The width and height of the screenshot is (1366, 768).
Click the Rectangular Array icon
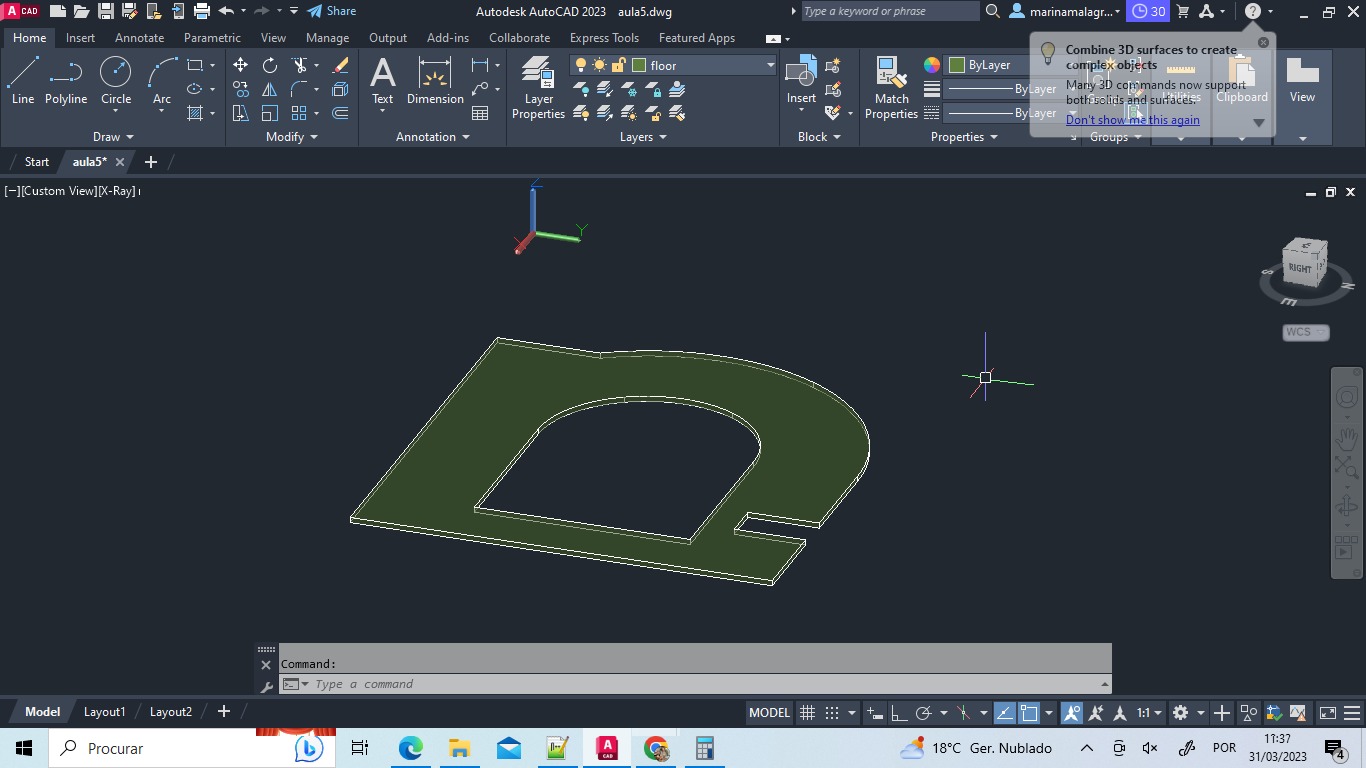pyautogui.click(x=299, y=113)
